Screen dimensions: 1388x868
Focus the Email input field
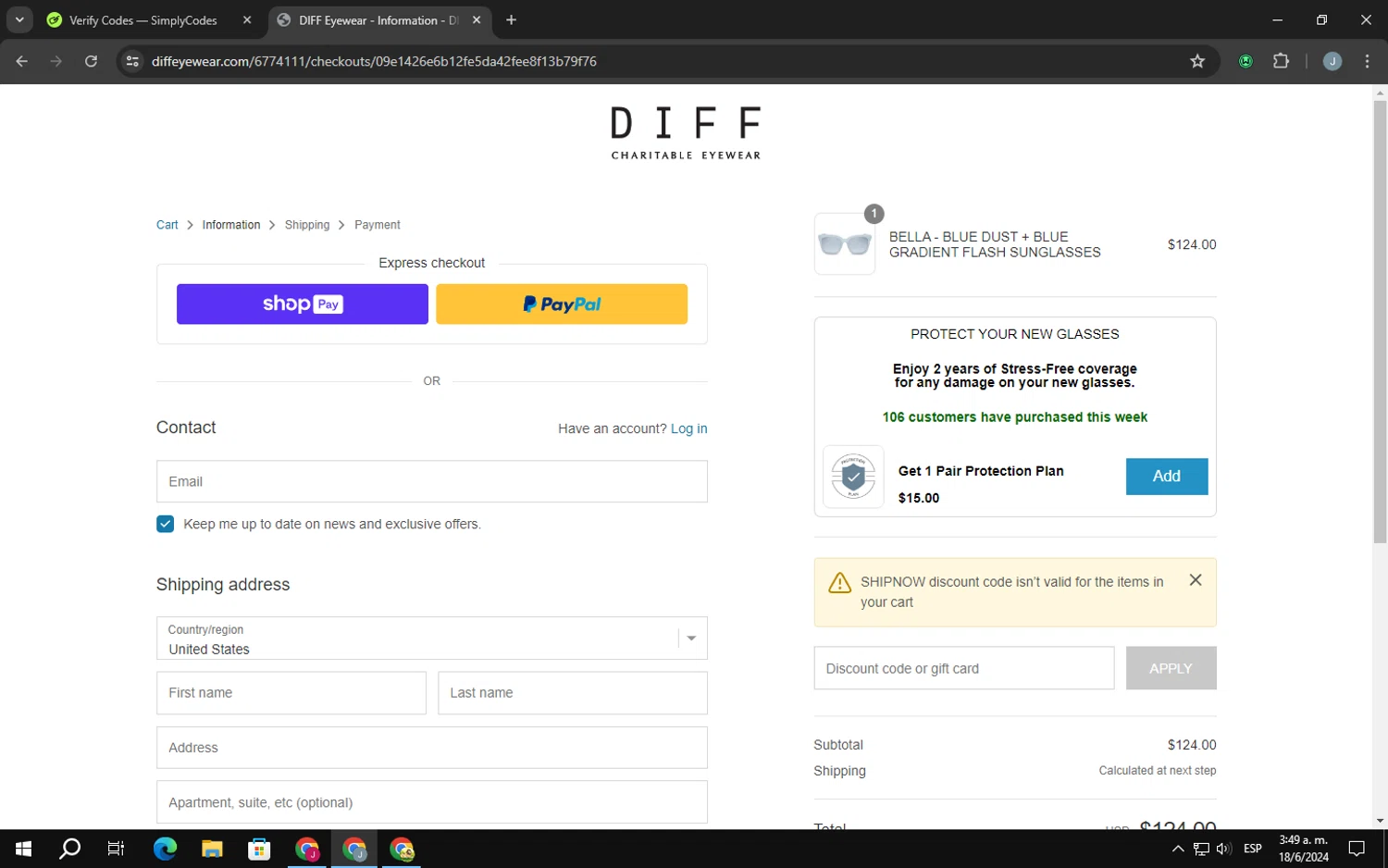[x=432, y=481]
